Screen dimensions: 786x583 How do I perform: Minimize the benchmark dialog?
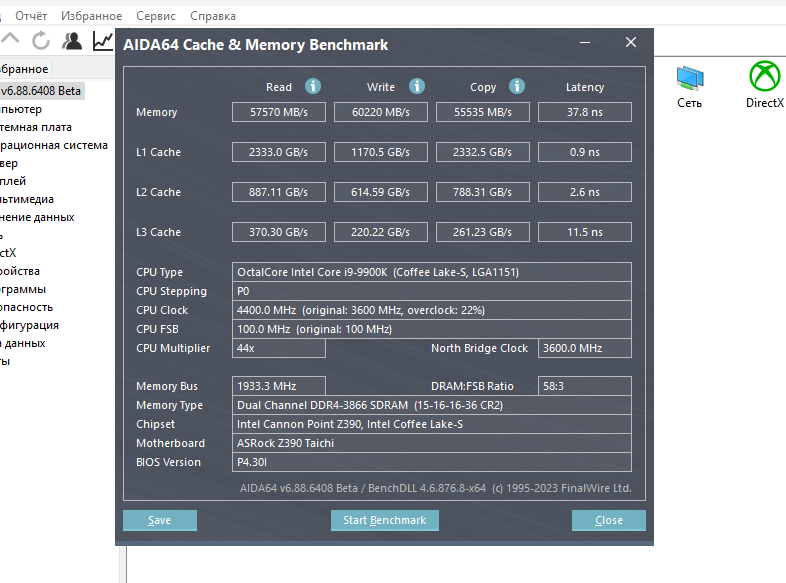(584, 43)
